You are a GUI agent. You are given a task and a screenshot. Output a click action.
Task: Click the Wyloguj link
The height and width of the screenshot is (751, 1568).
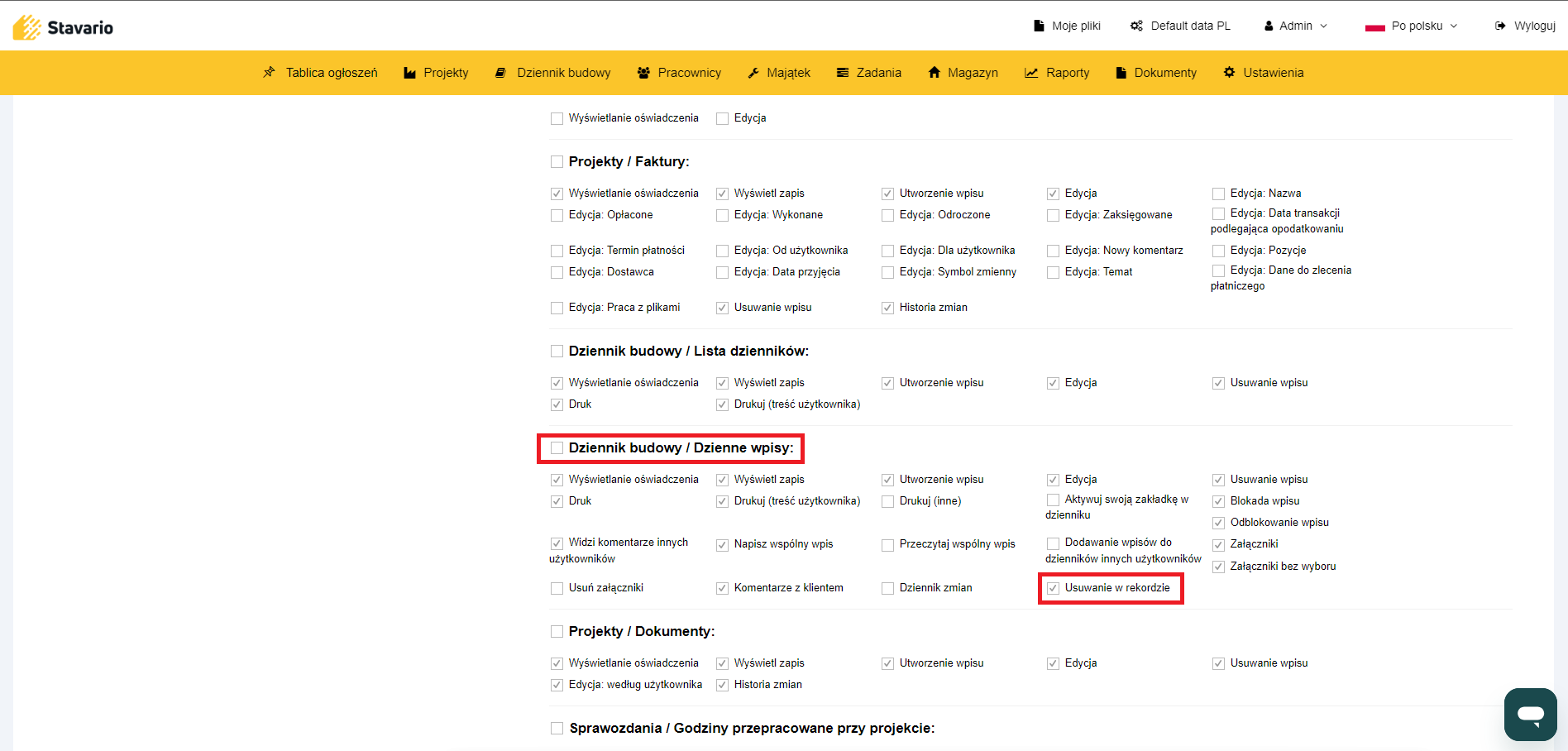pos(1535,26)
